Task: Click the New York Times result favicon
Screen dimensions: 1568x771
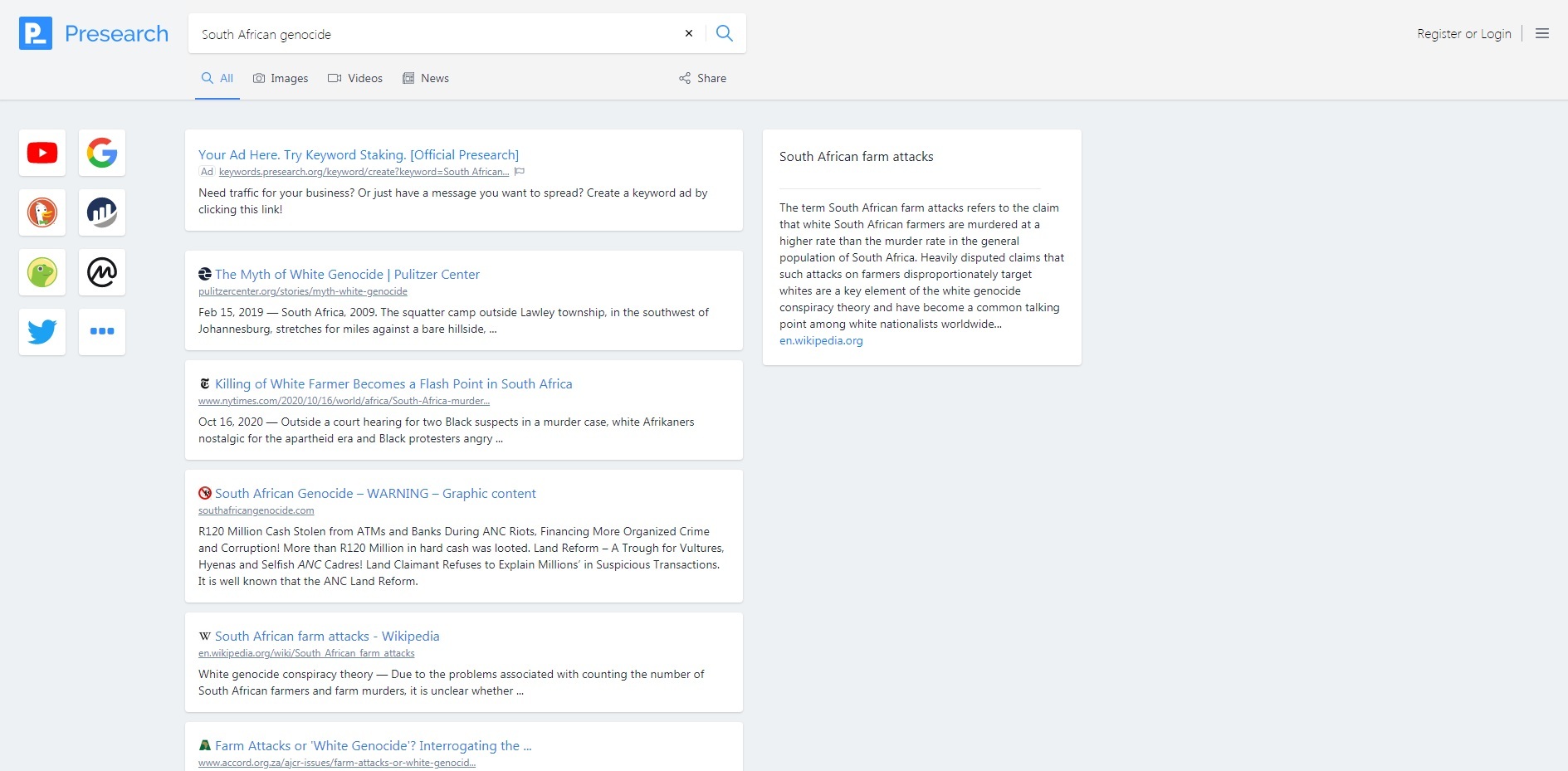Action: pyautogui.click(x=205, y=383)
